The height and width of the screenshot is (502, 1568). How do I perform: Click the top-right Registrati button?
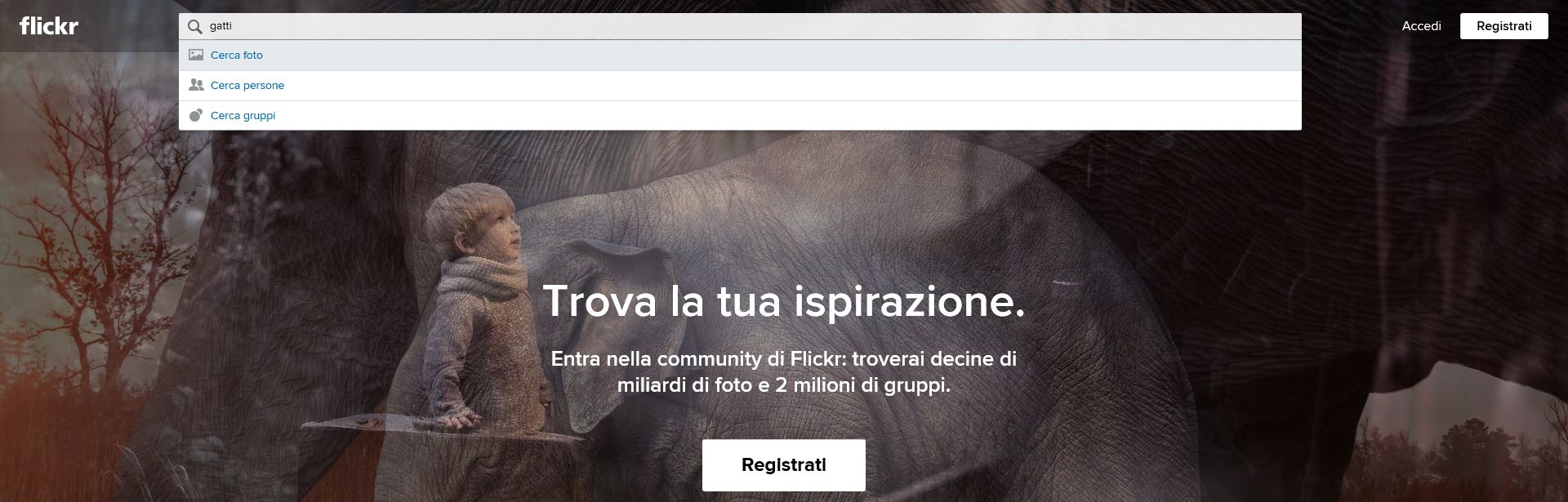coord(1503,26)
